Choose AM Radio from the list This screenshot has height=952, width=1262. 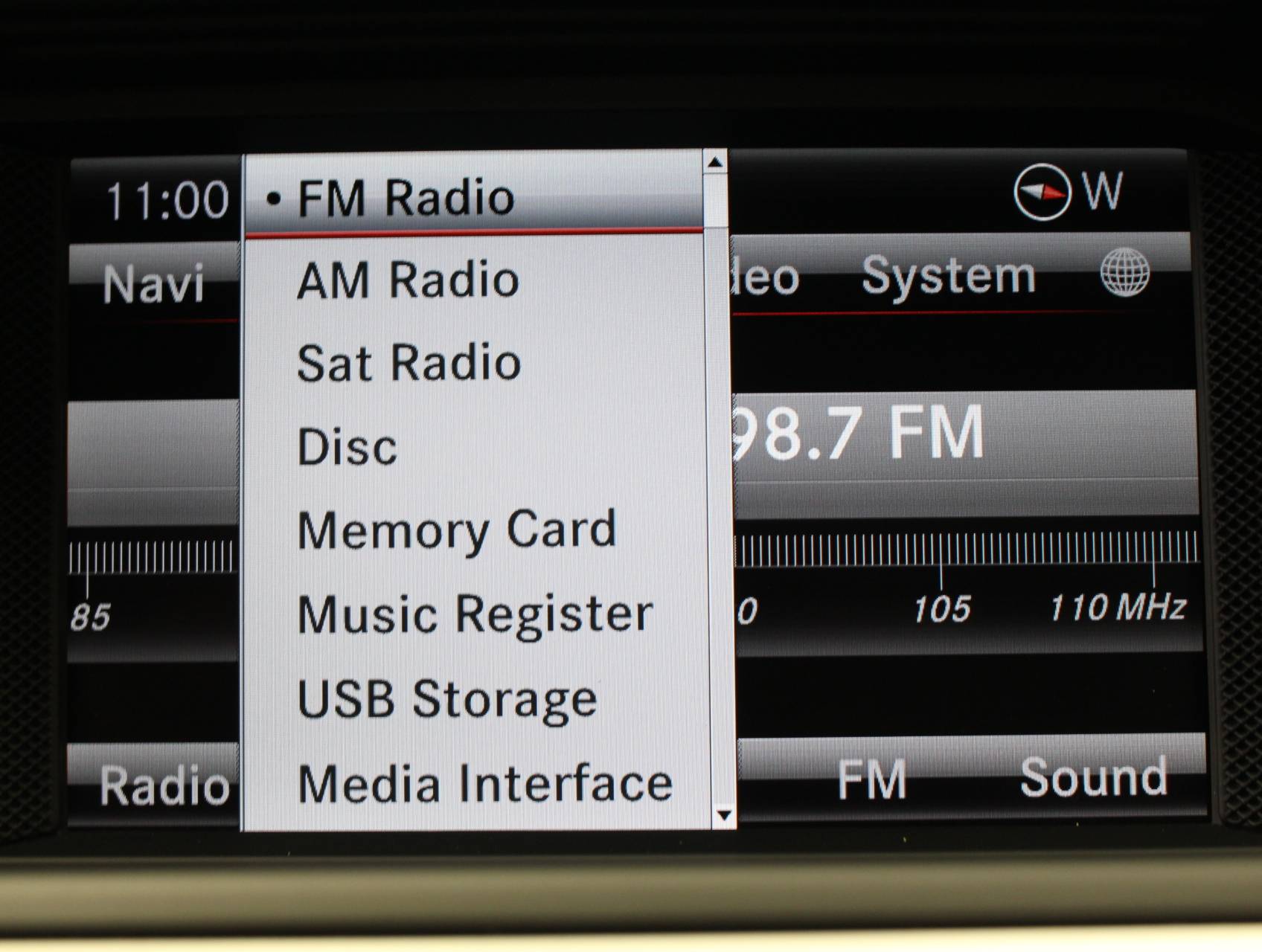[408, 280]
